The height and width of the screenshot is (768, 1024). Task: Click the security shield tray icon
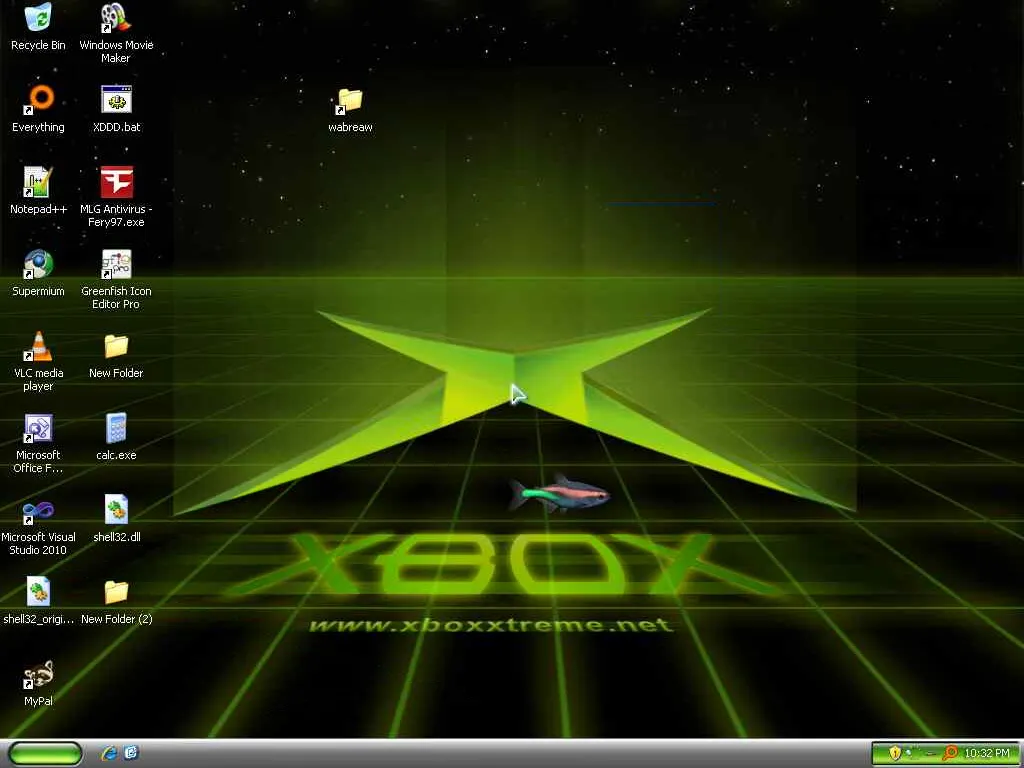895,753
